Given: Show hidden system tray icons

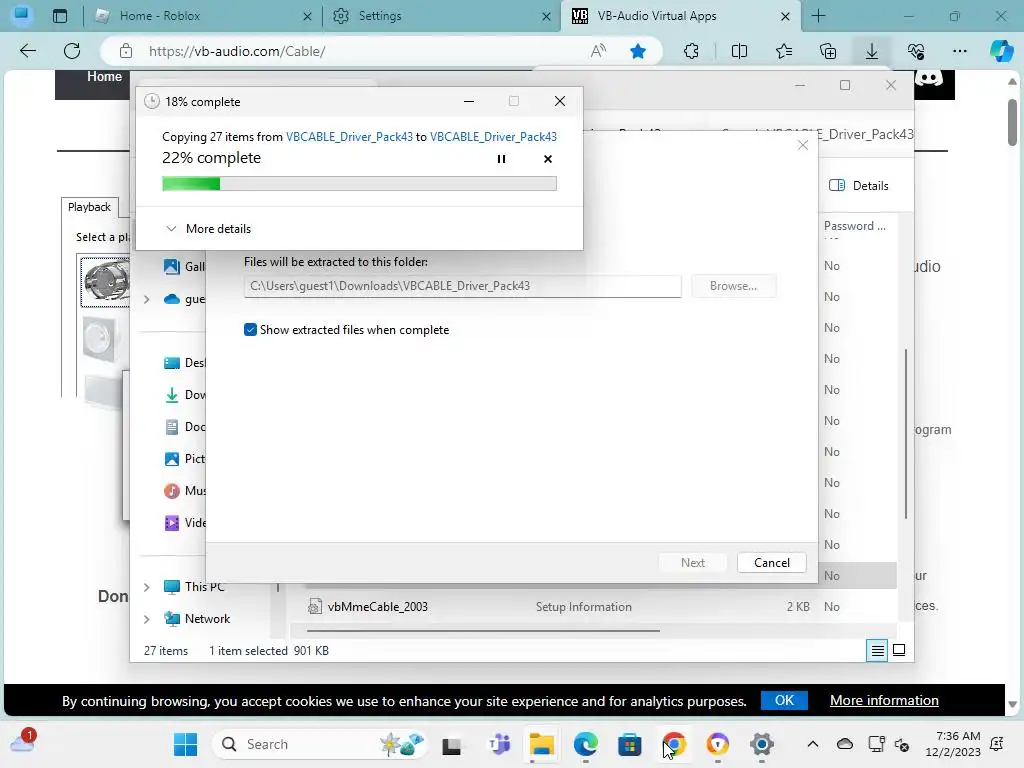Looking at the screenshot, I should point(812,744).
